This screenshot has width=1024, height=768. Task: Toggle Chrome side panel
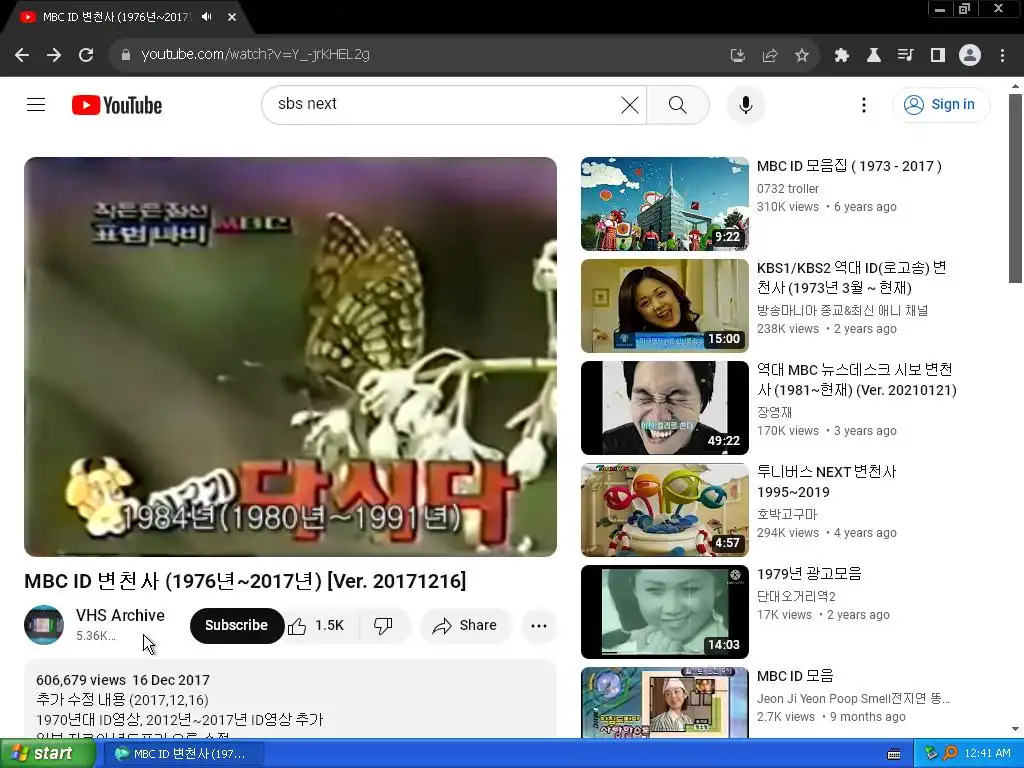point(938,56)
